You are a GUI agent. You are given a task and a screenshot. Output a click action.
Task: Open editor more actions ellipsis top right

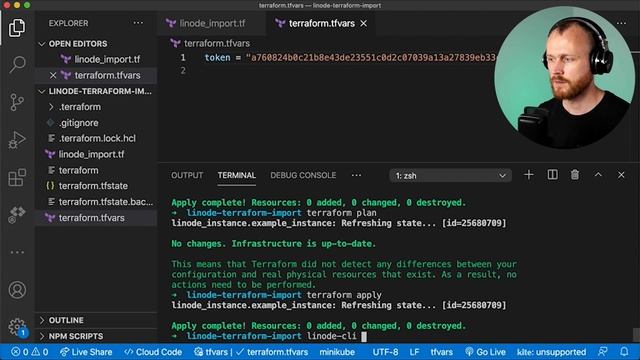[621, 23]
